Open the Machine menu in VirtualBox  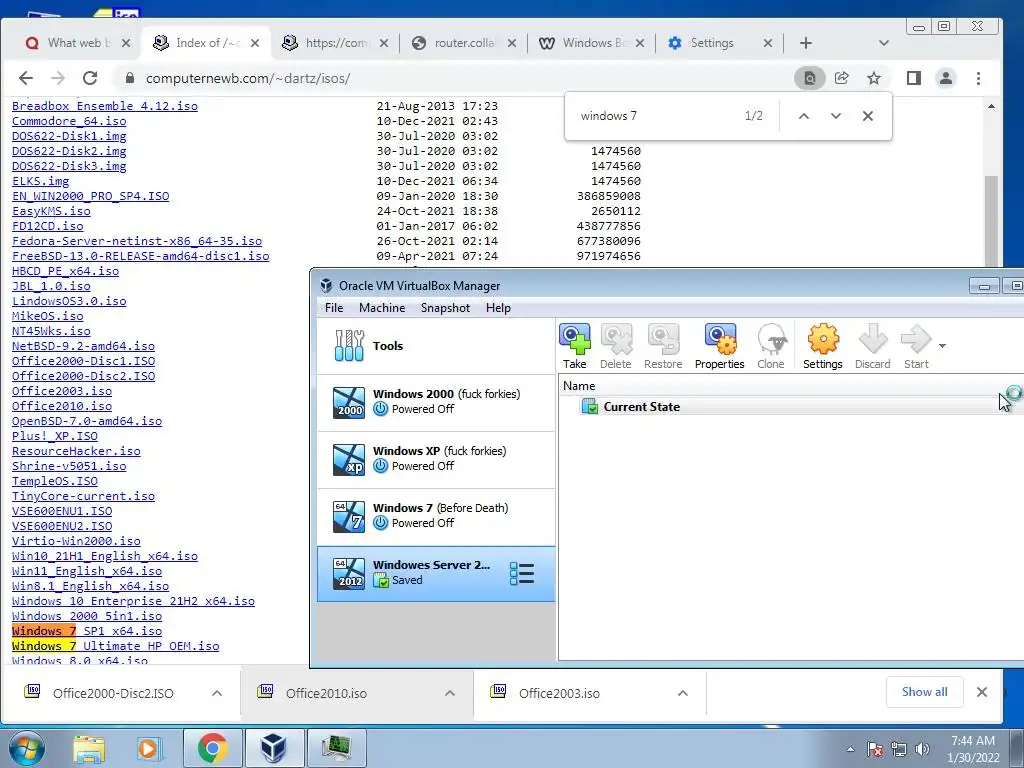pyautogui.click(x=382, y=308)
